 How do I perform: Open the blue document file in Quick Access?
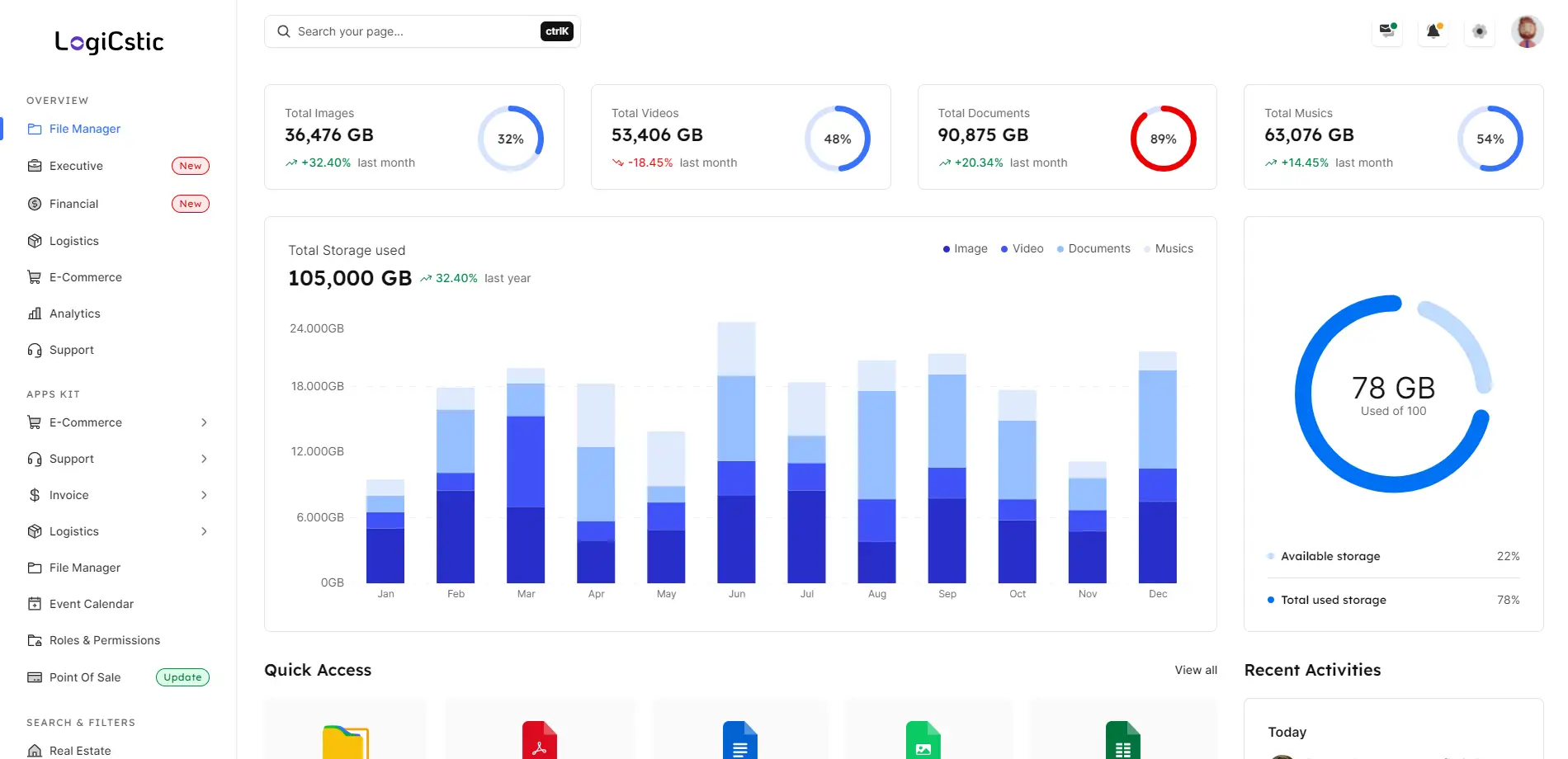coord(740,740)
